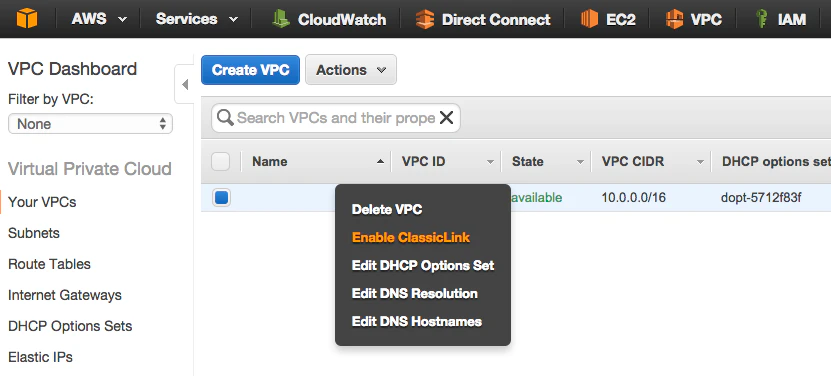Screen dimensions: 831x376
Task: Focus the Search VPCs and their properties field
Action: 336,118
